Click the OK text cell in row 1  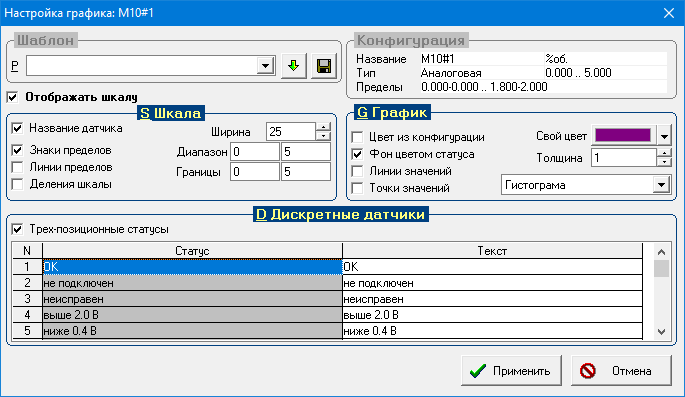pyautogui.click(x=492, y=266)
